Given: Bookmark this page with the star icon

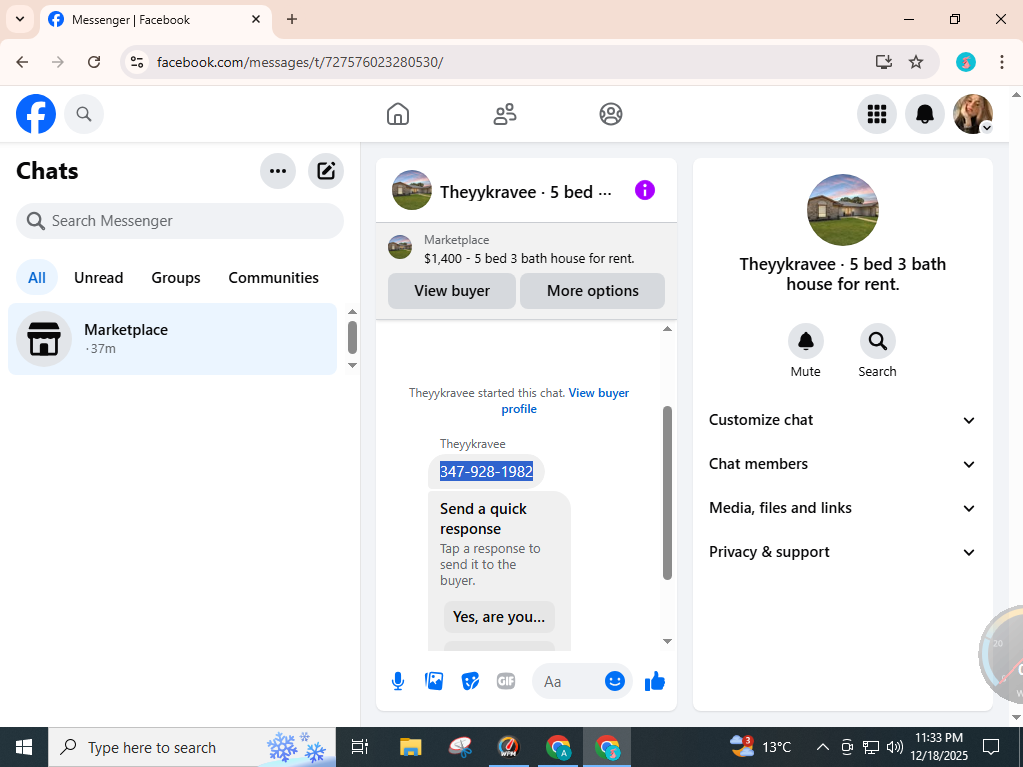Looking at the screenshot, I should coord(916,62).
